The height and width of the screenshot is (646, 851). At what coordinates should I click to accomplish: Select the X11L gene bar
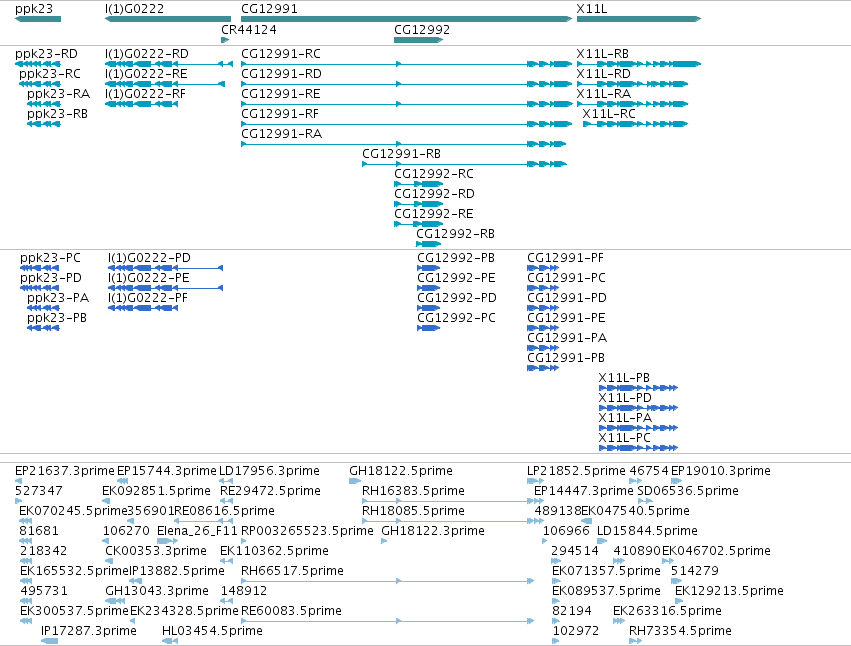click(x=639, y=19)
